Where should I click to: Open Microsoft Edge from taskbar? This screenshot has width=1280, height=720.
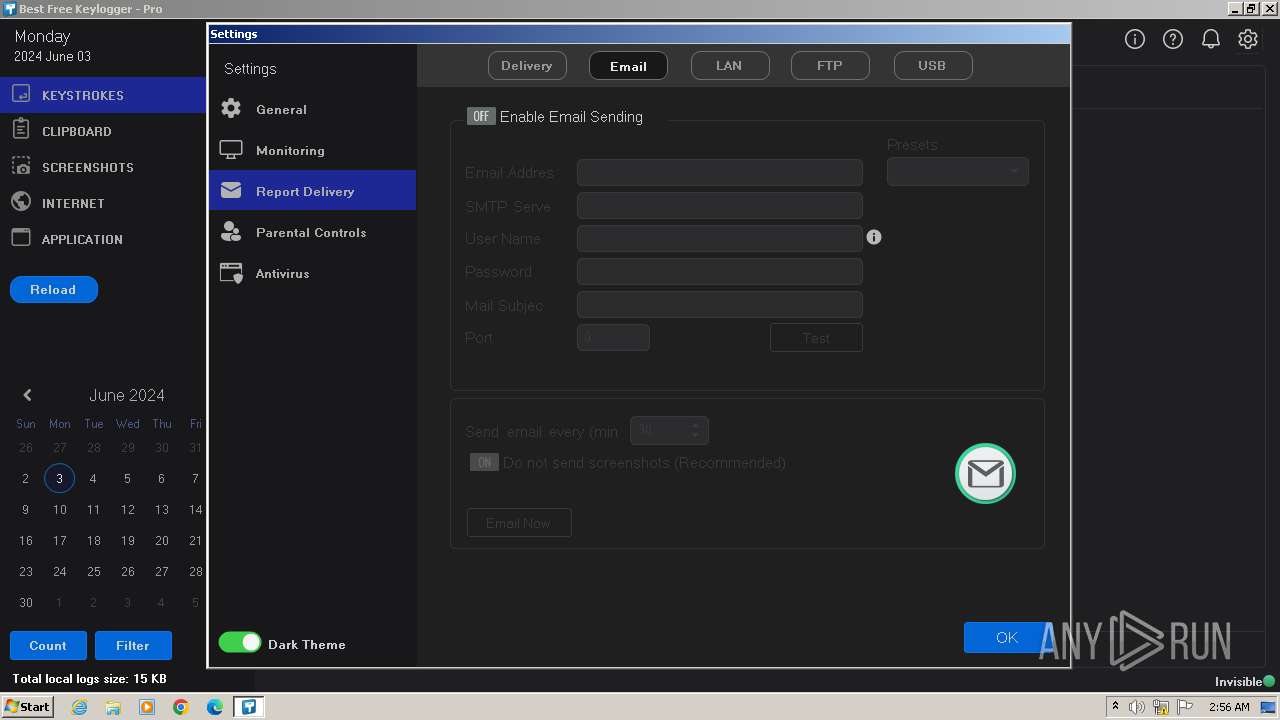click(x=215, y=707)
